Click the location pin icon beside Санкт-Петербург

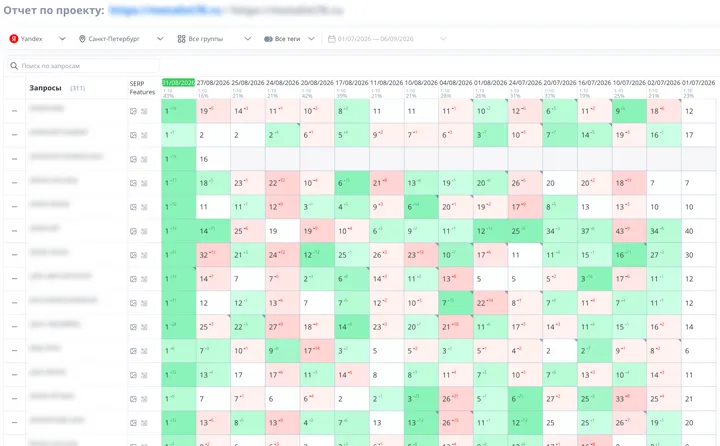[82, 39]
